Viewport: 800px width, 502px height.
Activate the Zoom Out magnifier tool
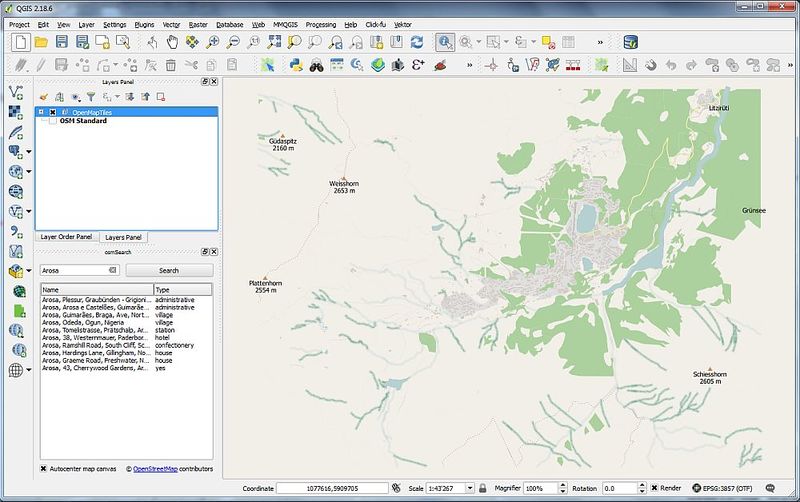tap(233, 42)
